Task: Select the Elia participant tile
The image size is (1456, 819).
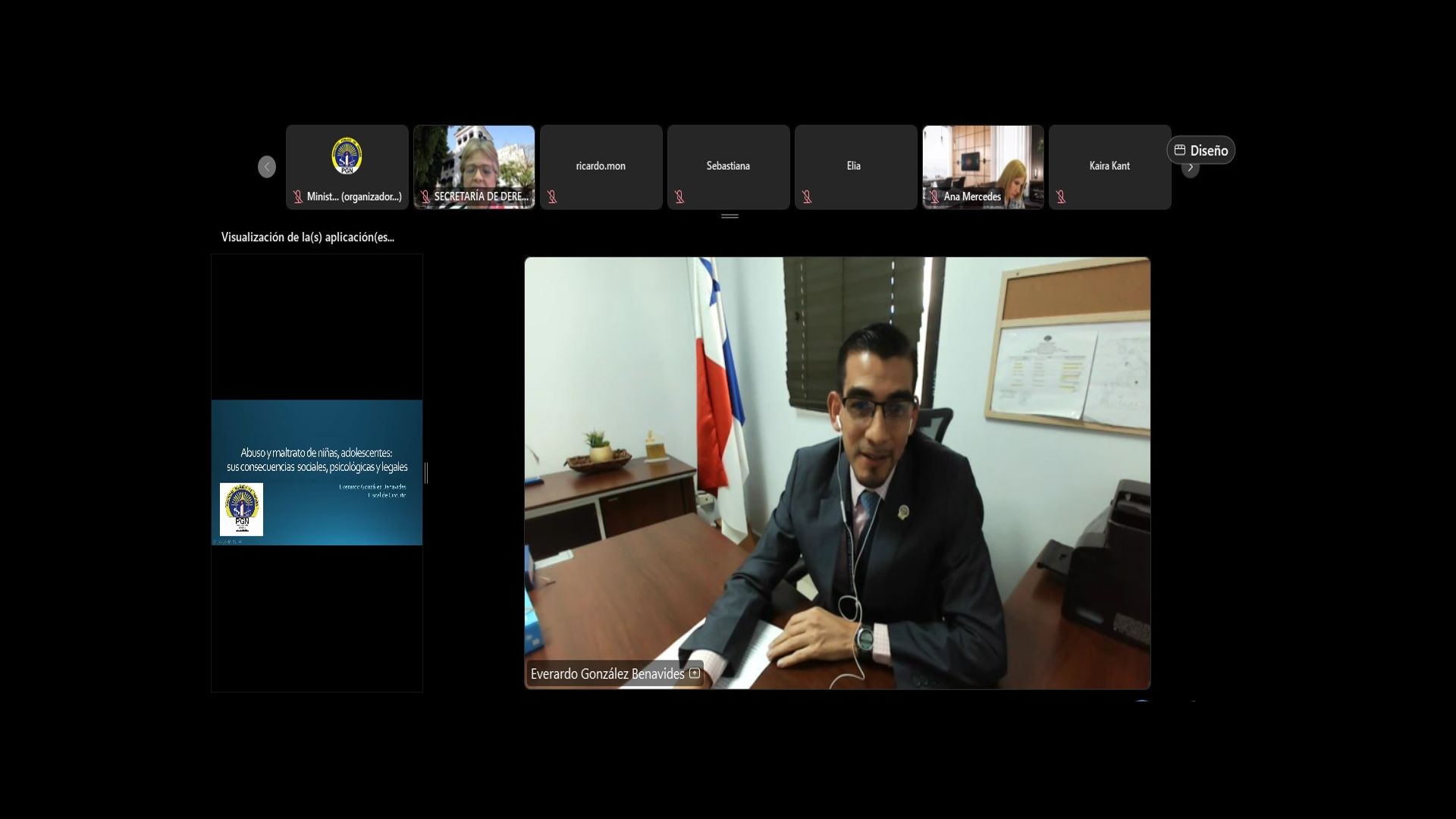Action: (855, 166)
